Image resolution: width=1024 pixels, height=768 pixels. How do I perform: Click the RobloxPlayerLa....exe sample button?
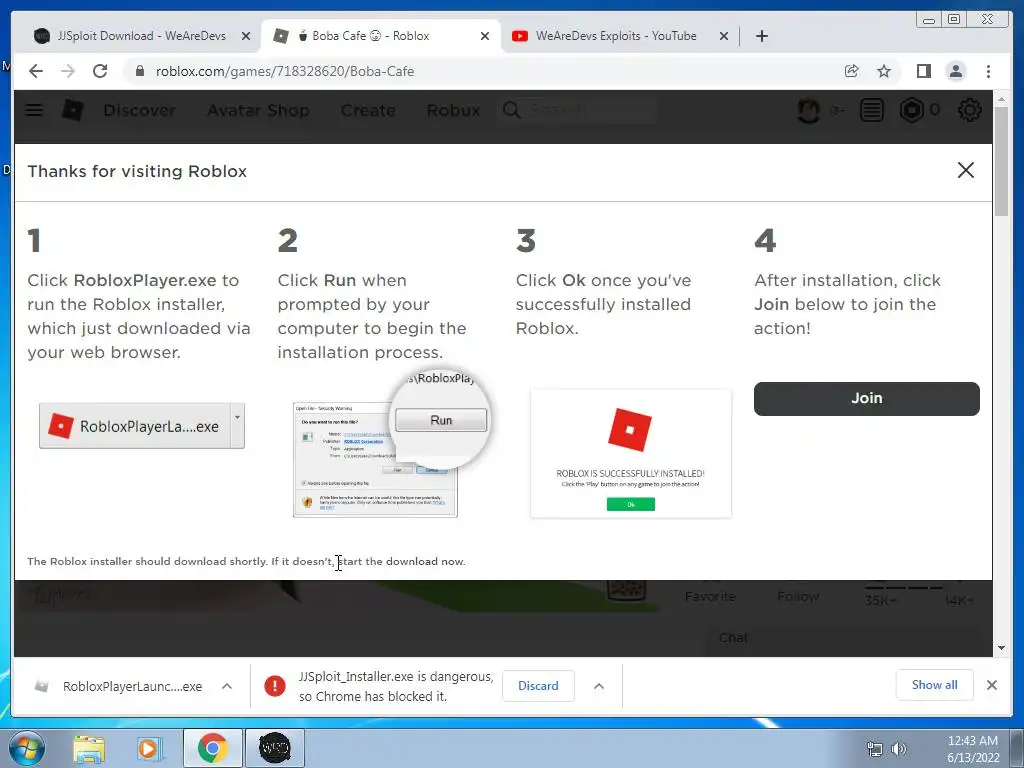coord(135,426)
